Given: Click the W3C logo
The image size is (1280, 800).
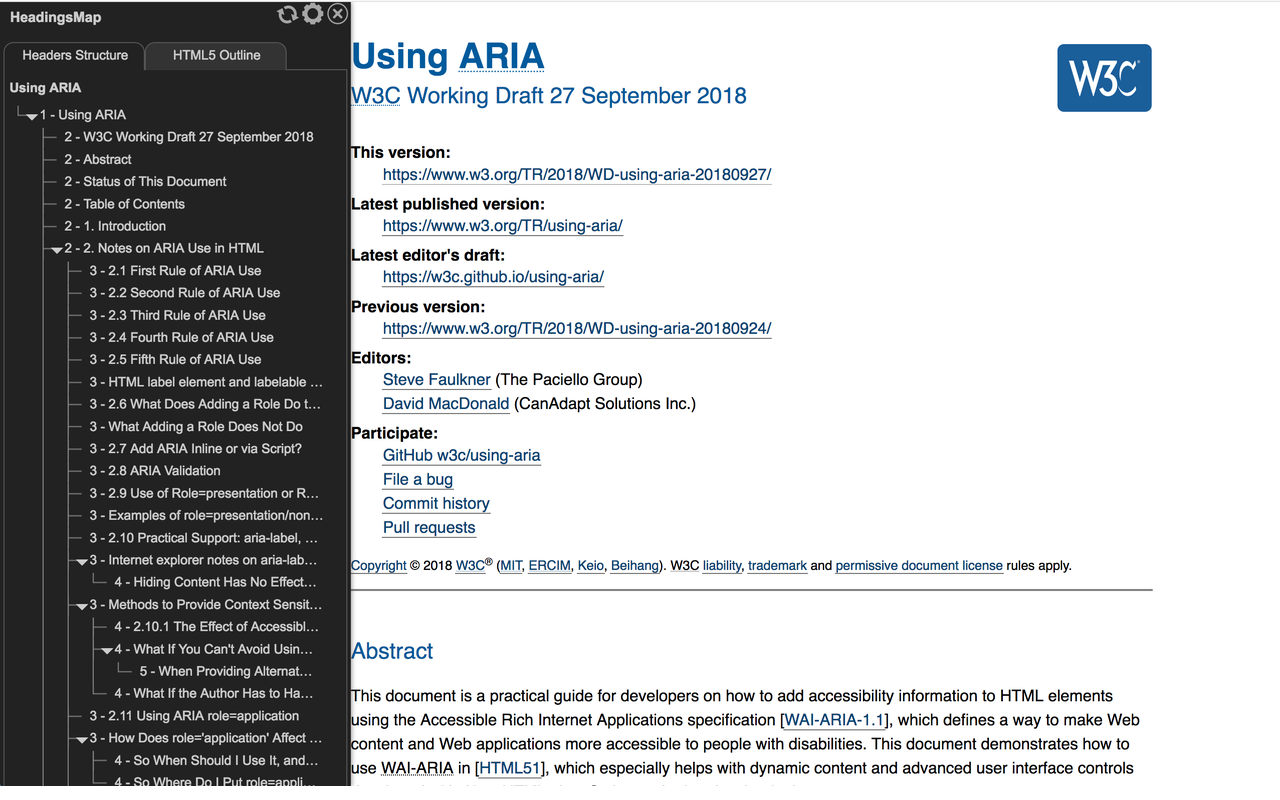Looking at the screenshot, I should (x=1104, y=78).
